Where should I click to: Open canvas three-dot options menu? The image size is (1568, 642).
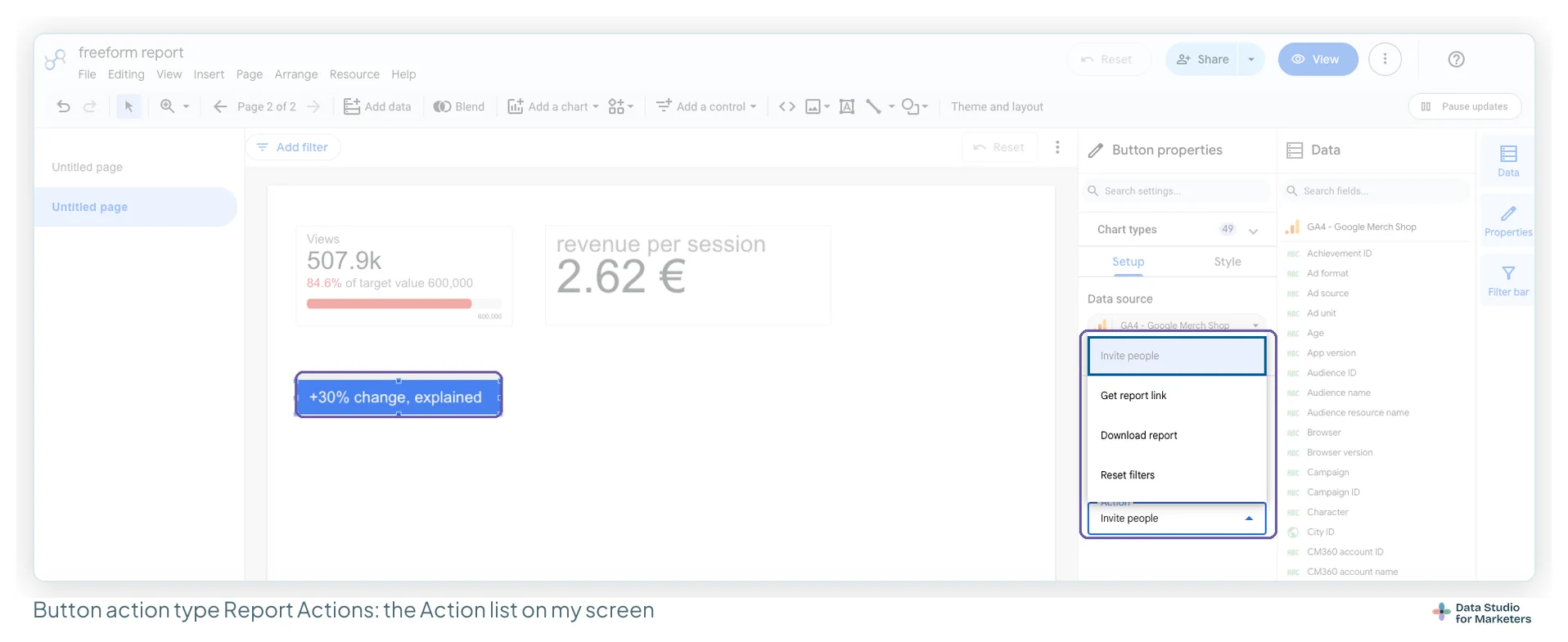1057,147
